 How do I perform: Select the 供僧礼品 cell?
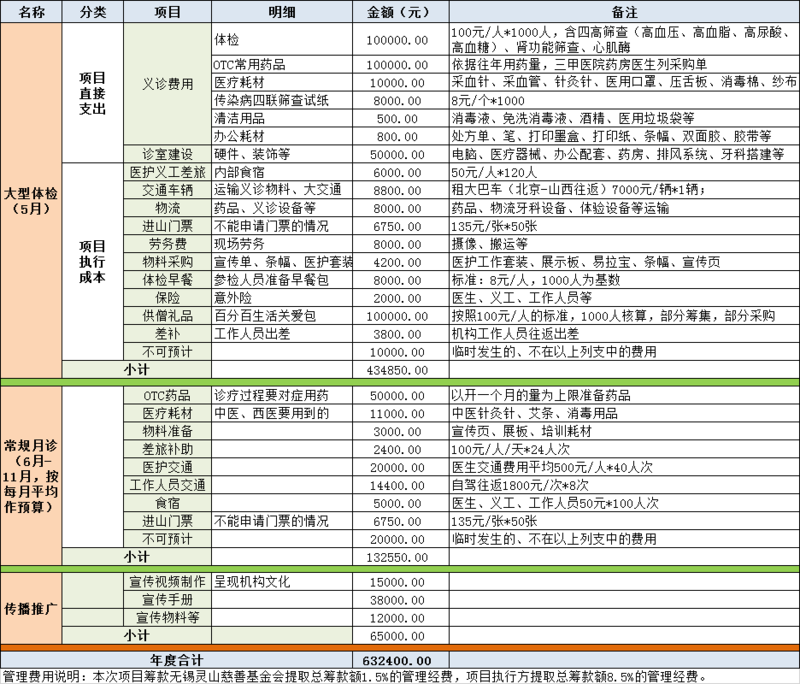pos(167,316)
